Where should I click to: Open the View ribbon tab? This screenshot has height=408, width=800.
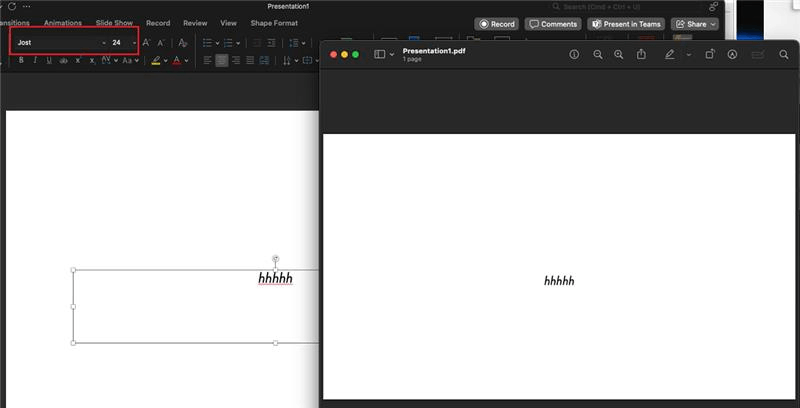(x=229, y=23)
